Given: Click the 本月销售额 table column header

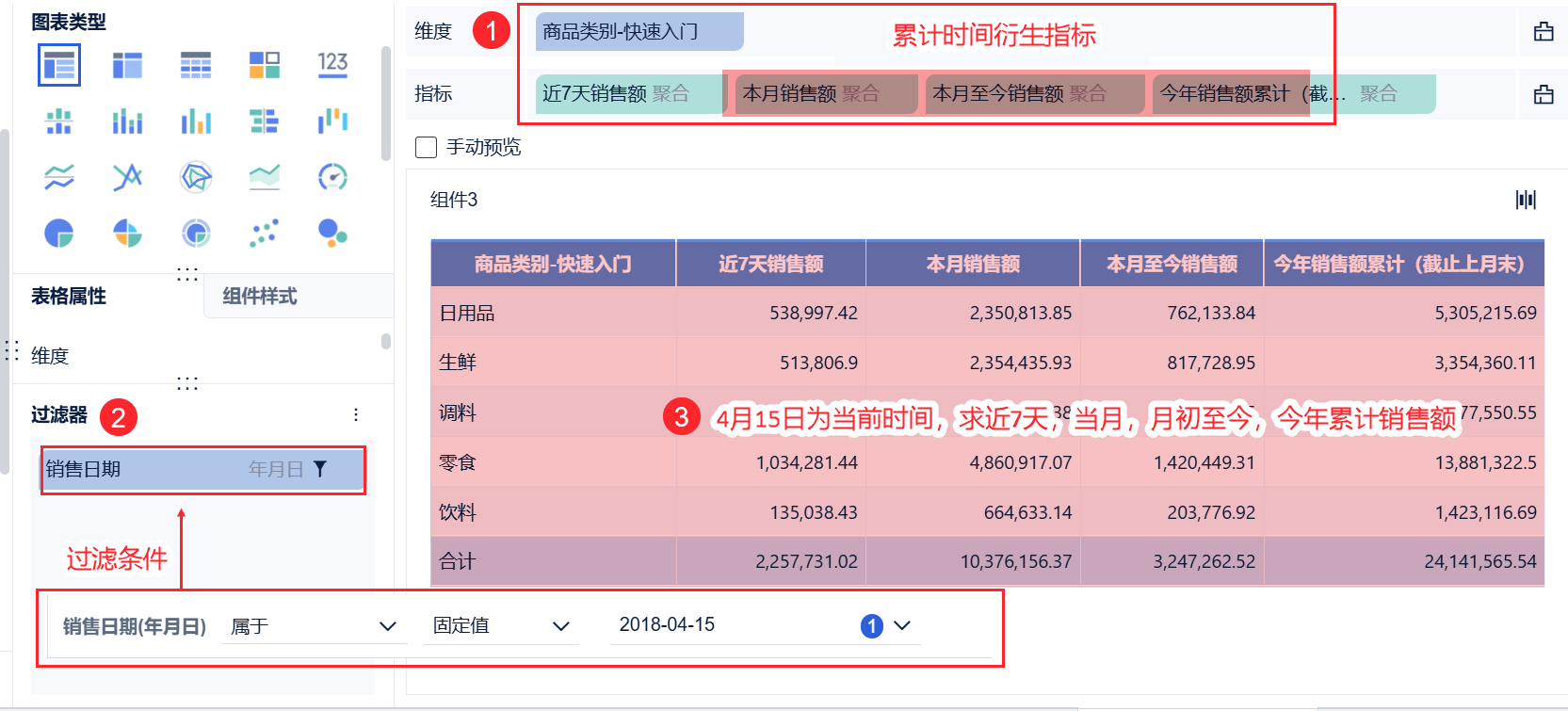Looking at the screenshot, I should point(973,265).
